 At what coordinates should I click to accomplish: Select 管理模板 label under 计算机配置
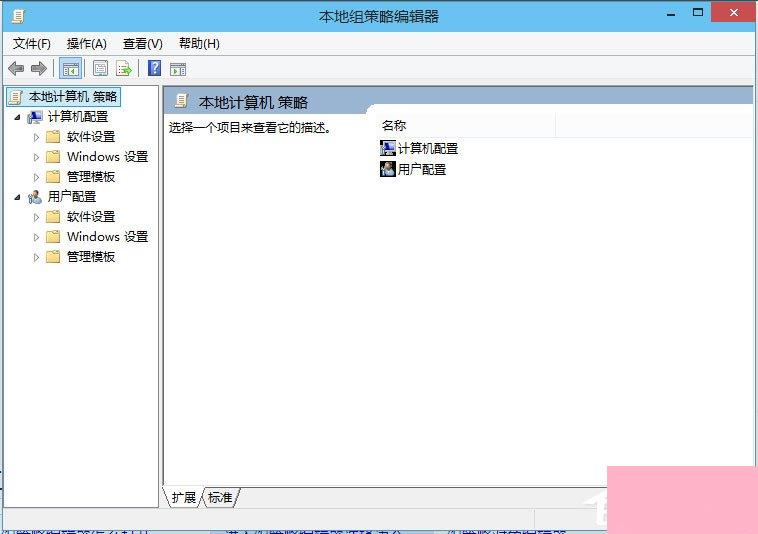tap(91, 176)
